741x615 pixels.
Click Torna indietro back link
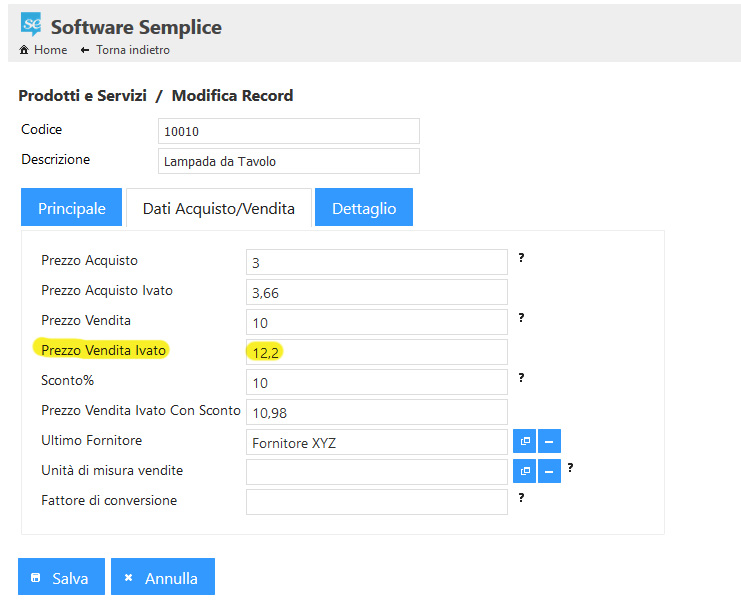click(132, 50)
